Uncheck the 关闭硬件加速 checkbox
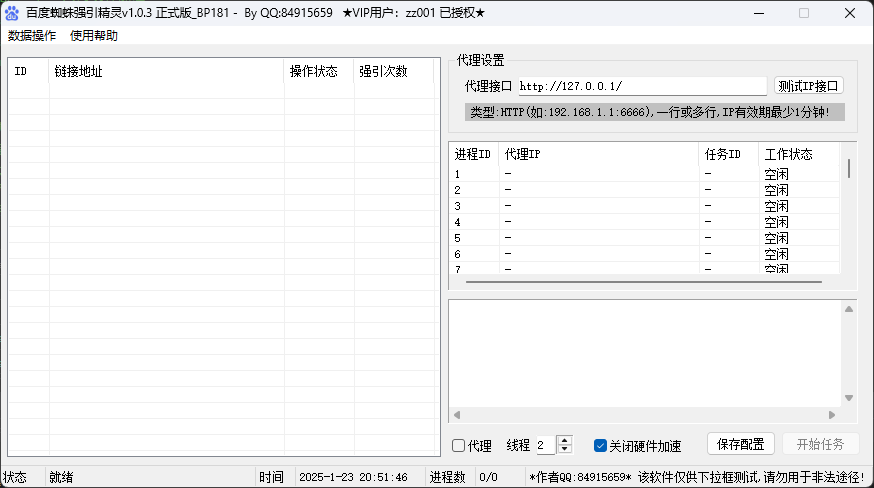 [600, 446]
